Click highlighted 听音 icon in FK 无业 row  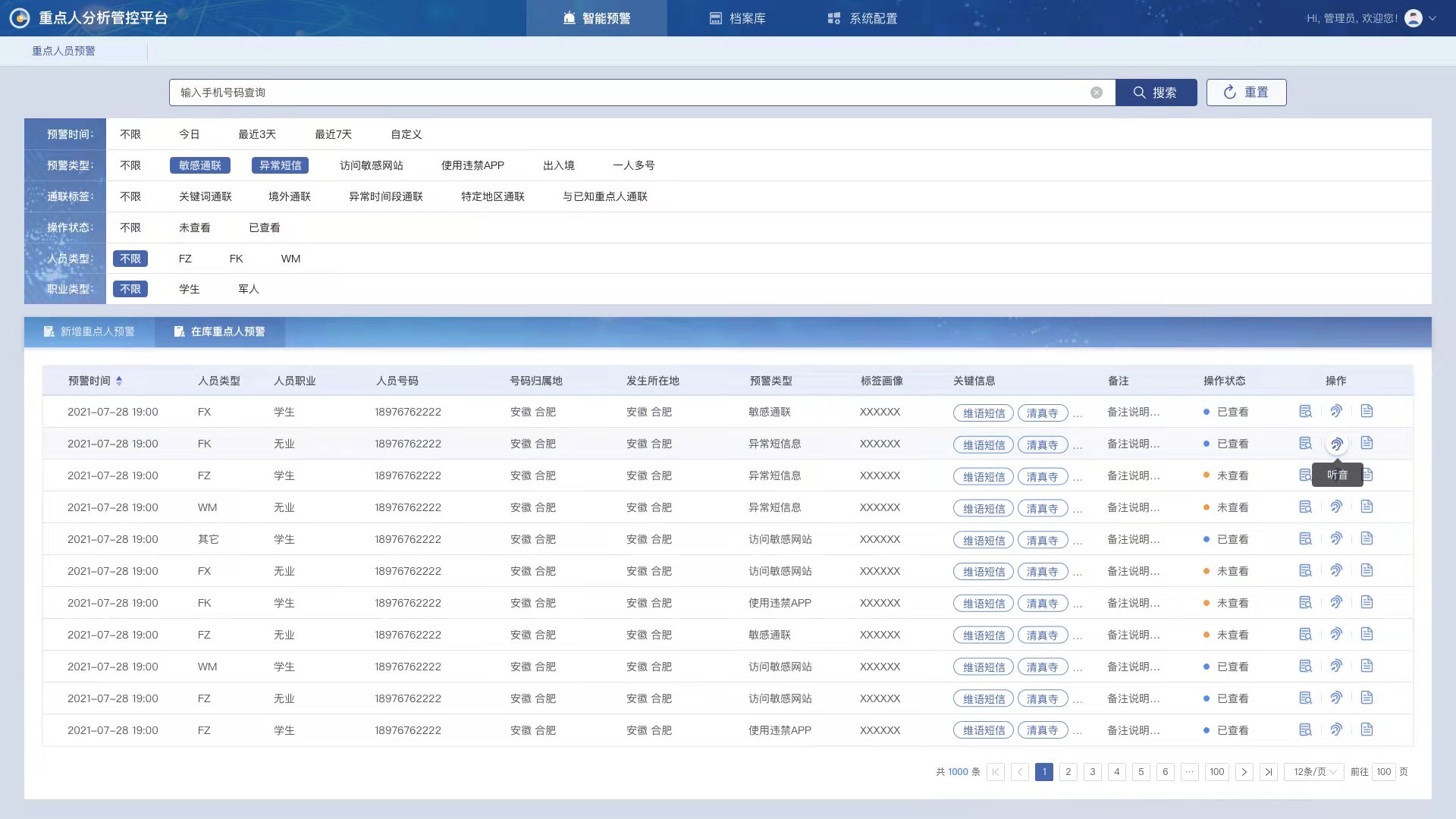click(x=1337, y=444)
